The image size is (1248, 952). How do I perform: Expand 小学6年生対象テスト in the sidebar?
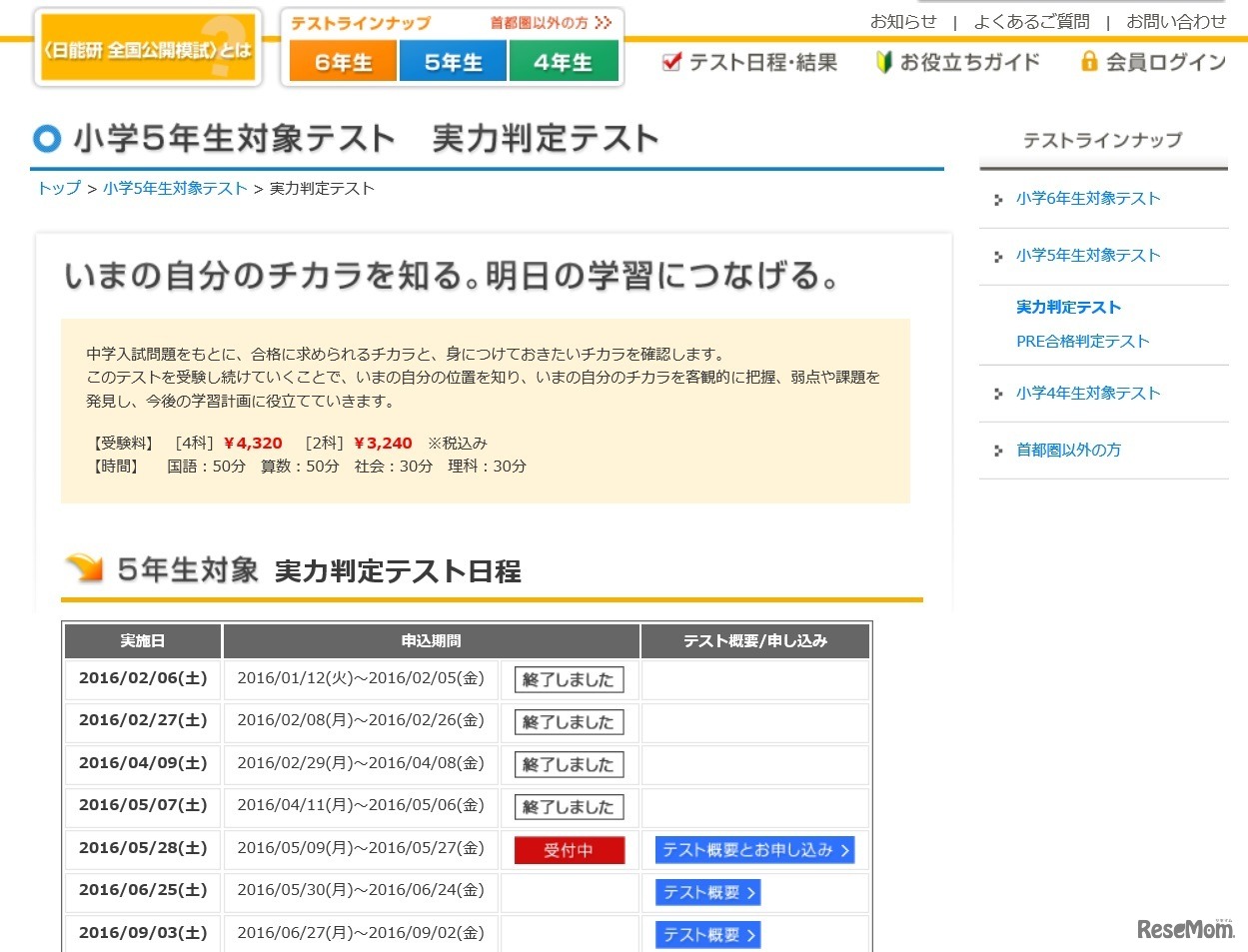coord(1087,198)
